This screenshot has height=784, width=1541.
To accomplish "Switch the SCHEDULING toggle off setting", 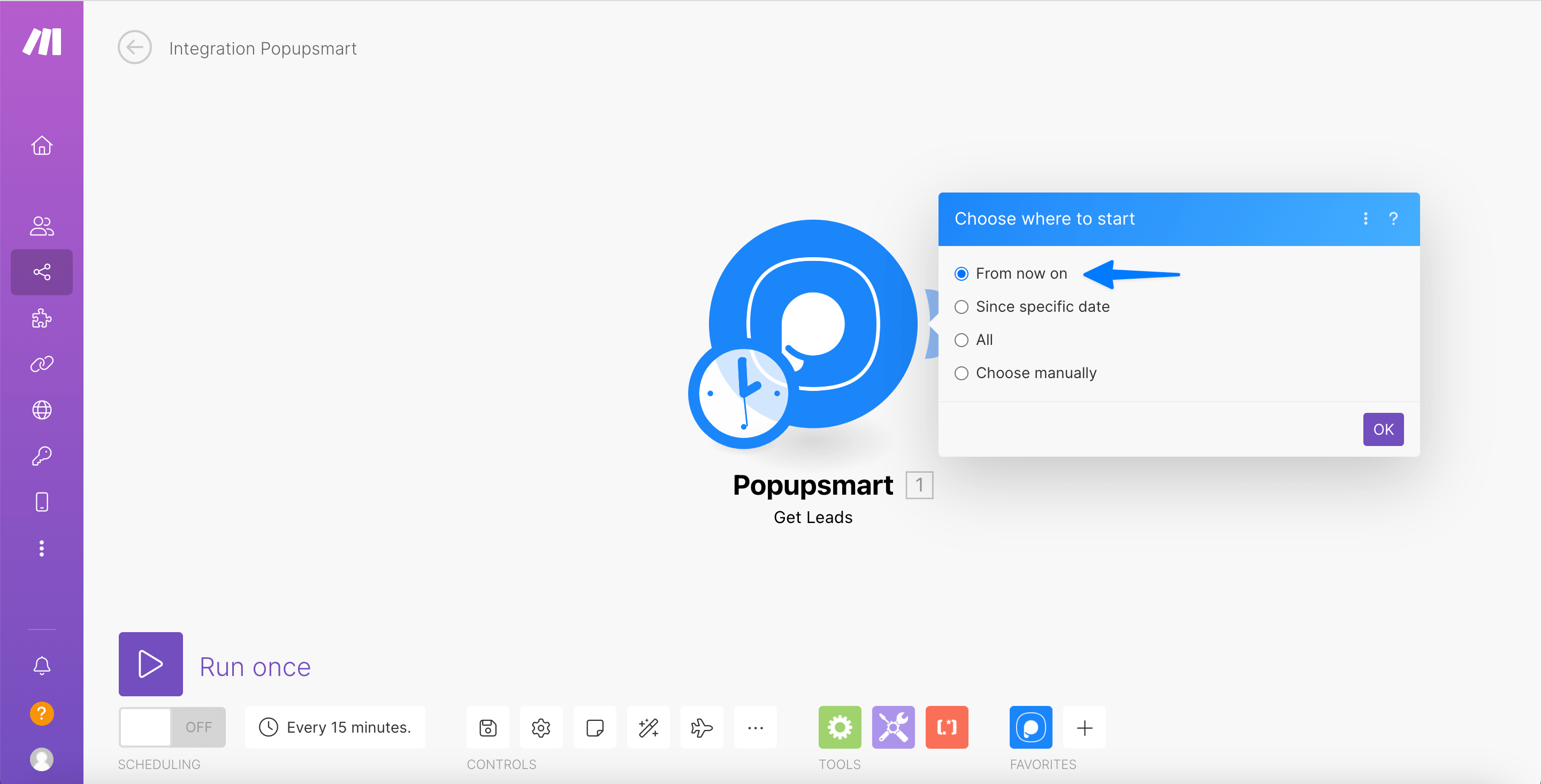I will (172, 727).
